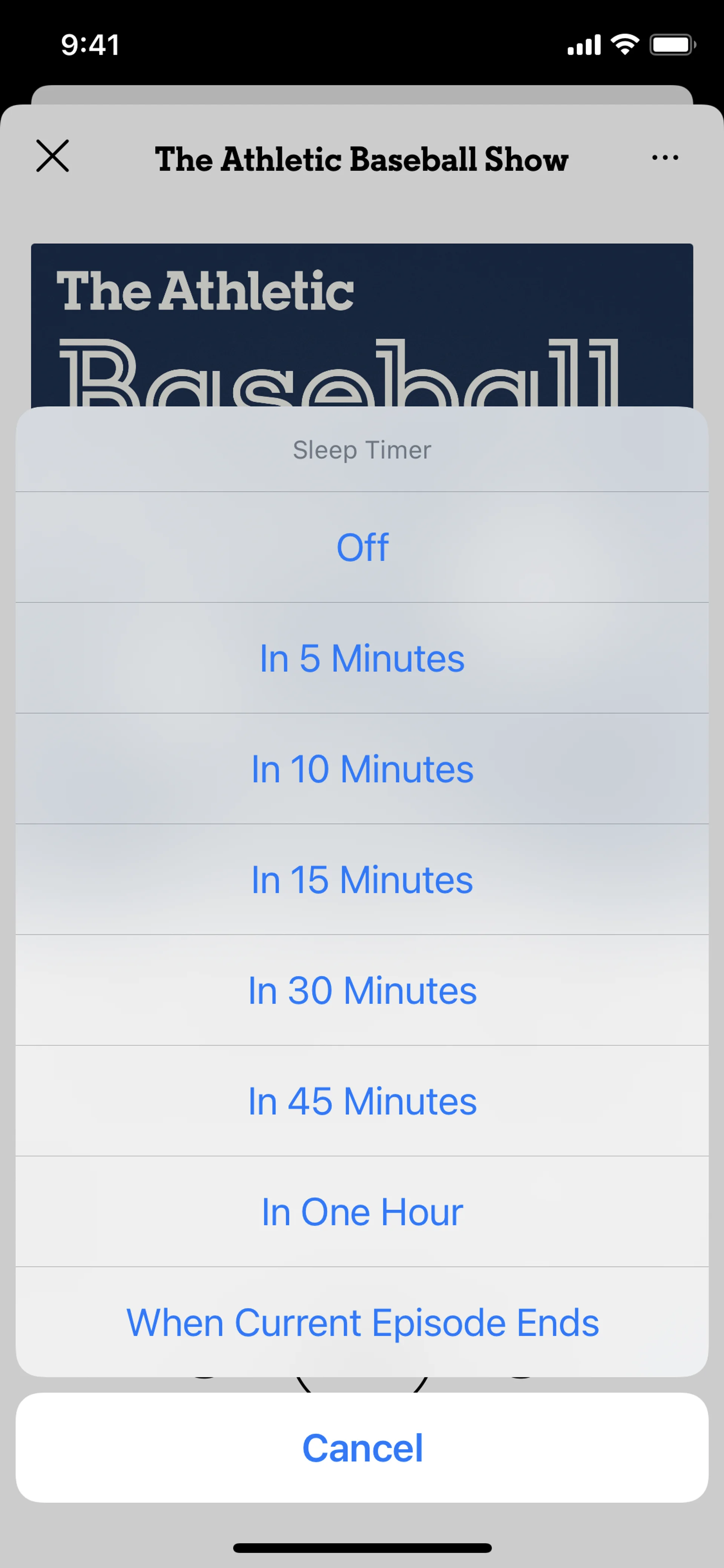
Task: Choose When Current Episode Ends
Action: pos(362,1323)
